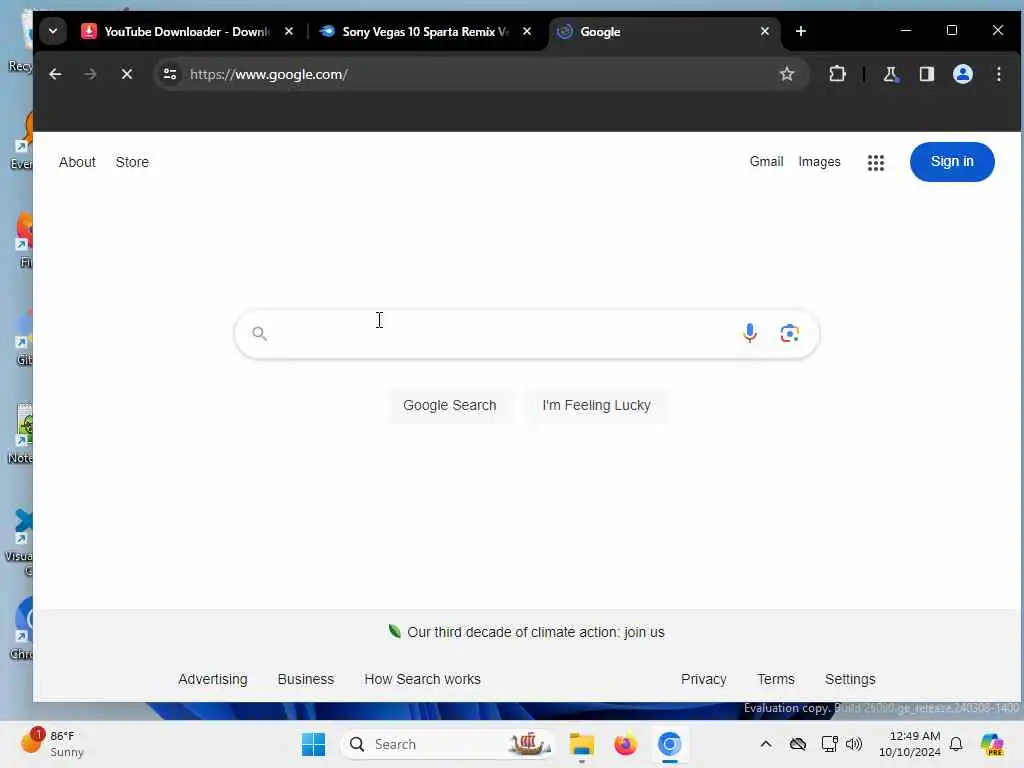Click the address bar URL google.com
The image size is (1024, 768).
269,74
